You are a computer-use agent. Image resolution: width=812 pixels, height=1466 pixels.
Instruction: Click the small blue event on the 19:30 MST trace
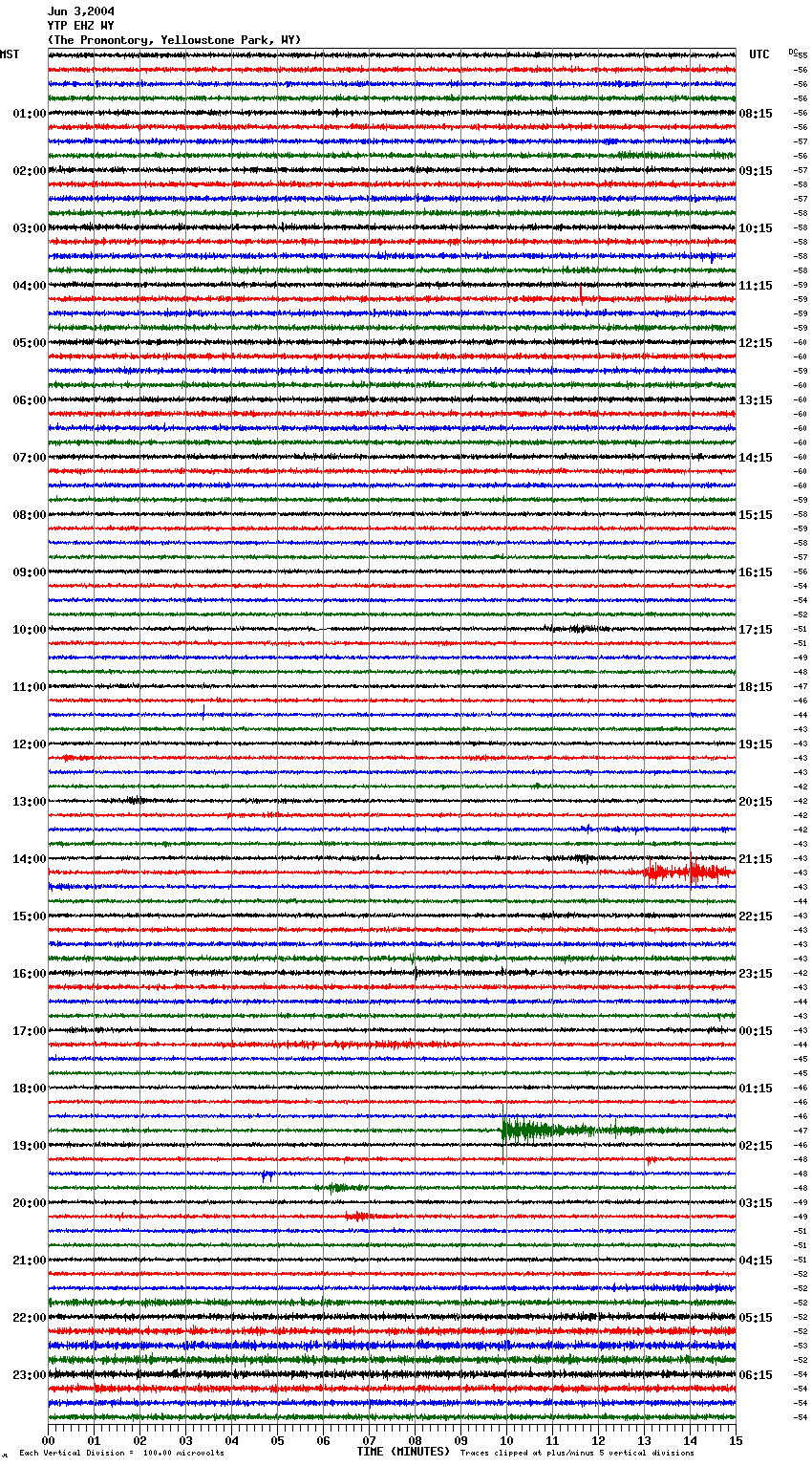tap(268, 1175)
